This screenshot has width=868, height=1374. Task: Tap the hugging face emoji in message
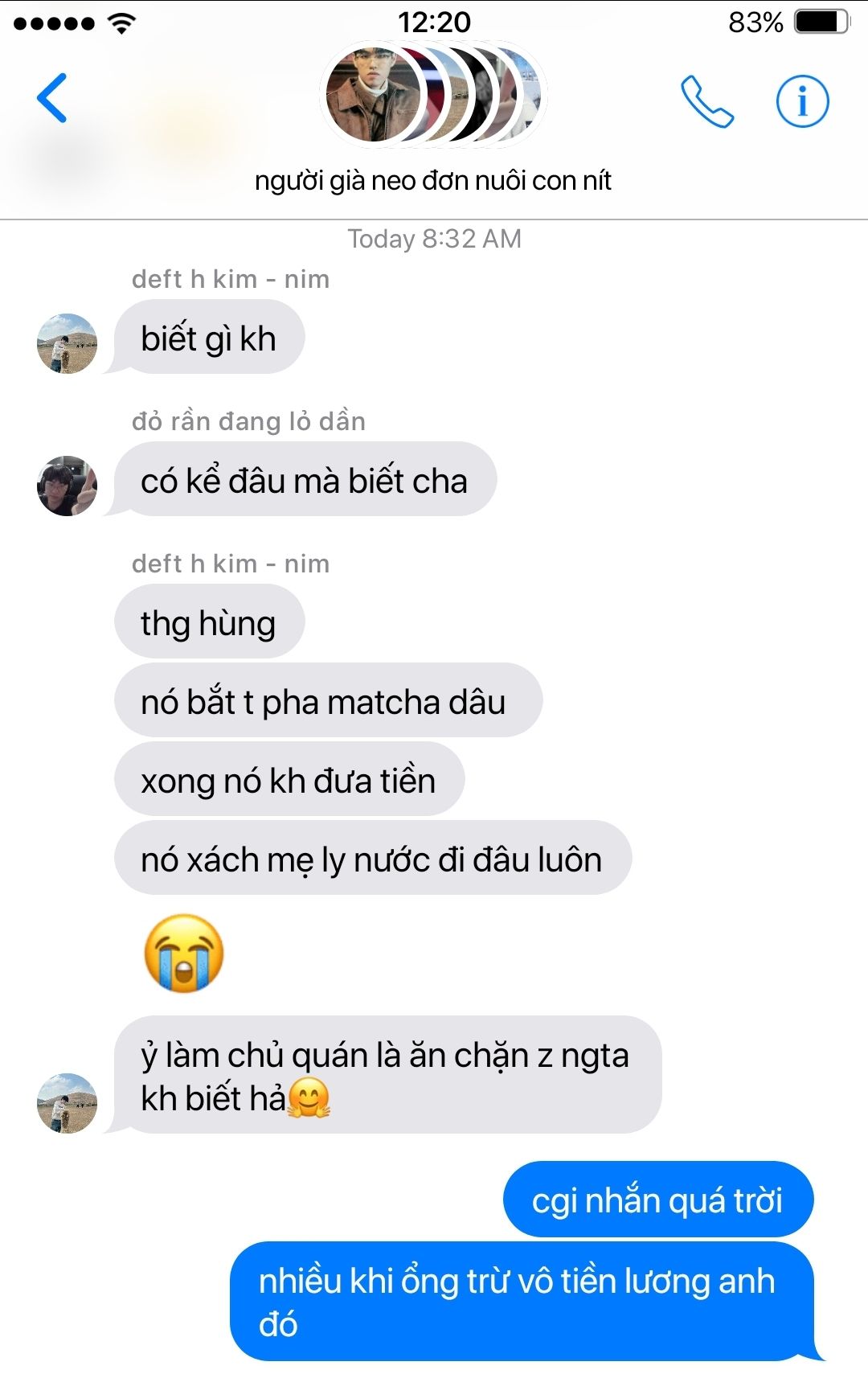point(309,1098)
